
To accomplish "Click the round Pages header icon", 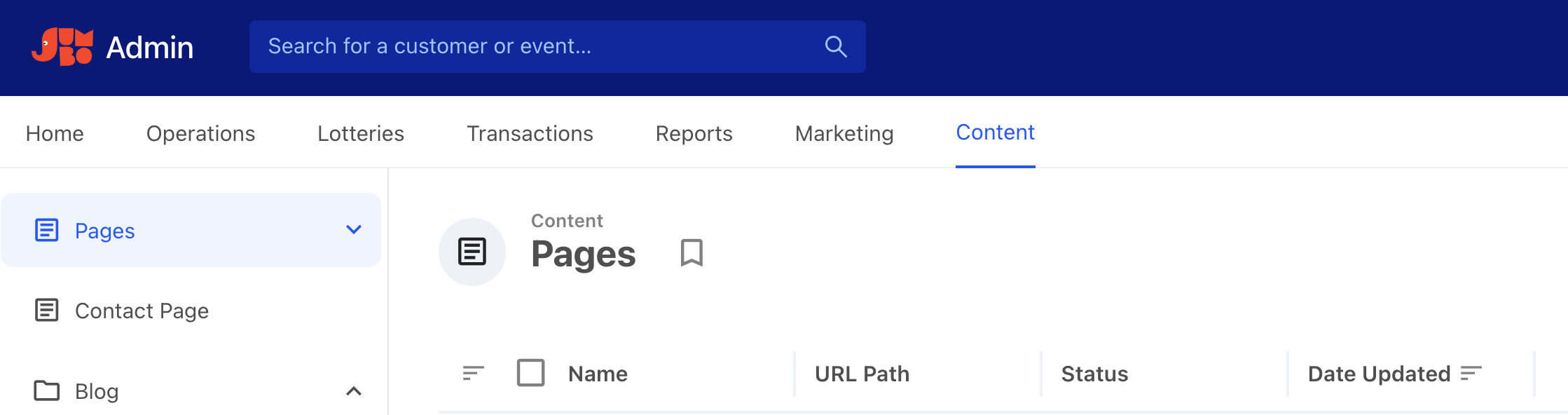I will pyautogui.click(x=472, y=252).
